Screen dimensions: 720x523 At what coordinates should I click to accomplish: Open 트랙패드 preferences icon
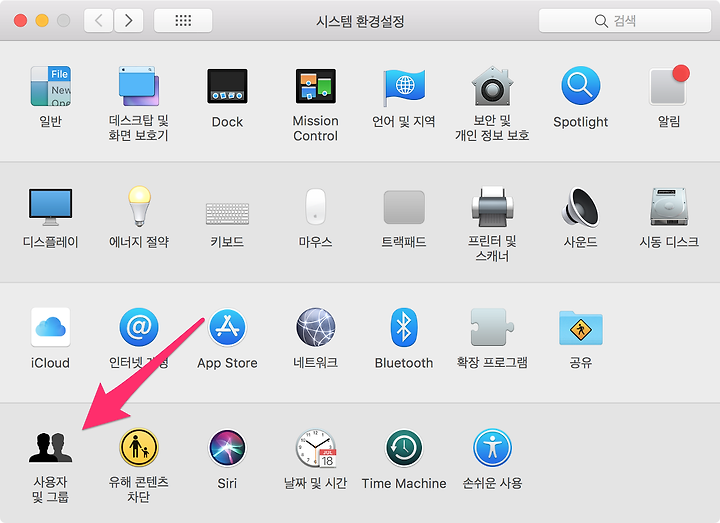tap(404, 207)
